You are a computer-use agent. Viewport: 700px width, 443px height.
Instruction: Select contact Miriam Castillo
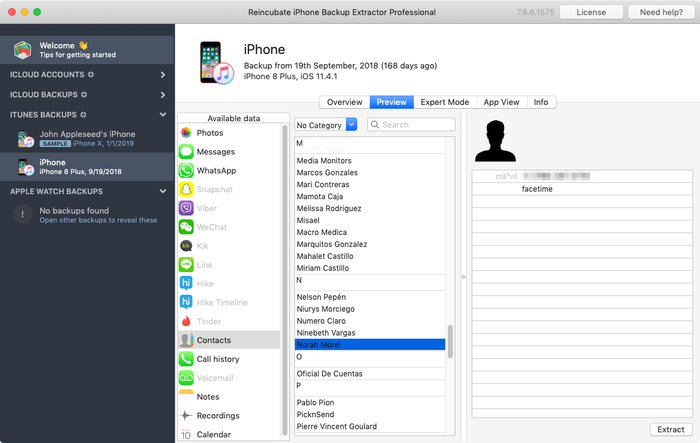(x=370, y=268)
